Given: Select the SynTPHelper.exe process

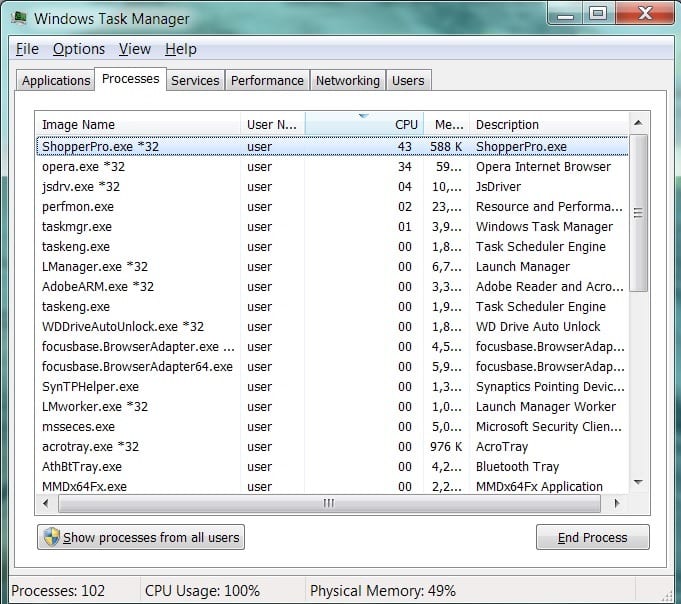Looking at the screenshot, I should click(x=332, y=386).
